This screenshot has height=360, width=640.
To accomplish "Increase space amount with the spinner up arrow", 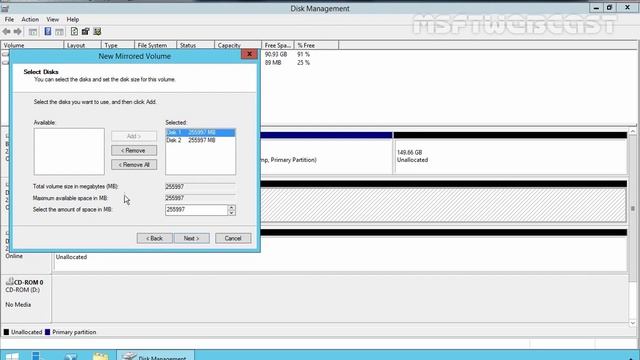I will tap(231, 207).
